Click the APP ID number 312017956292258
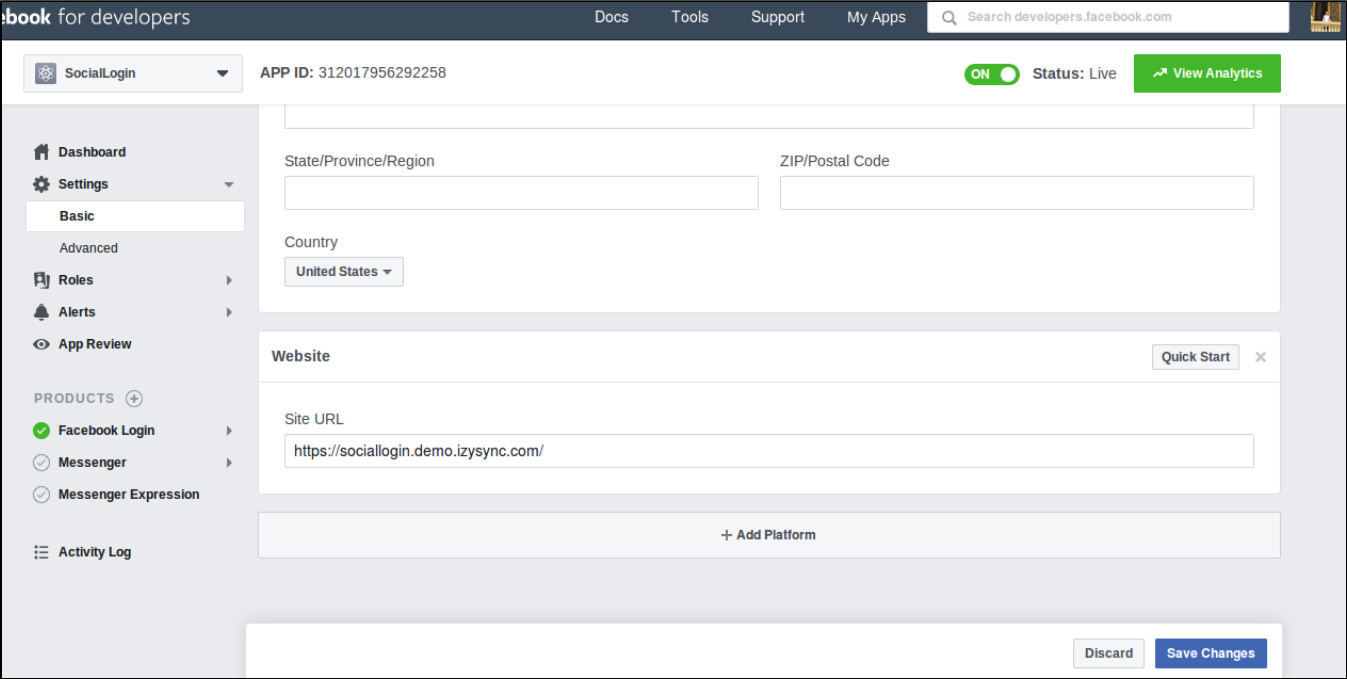The image size is (1347, 679). (382, 73)
